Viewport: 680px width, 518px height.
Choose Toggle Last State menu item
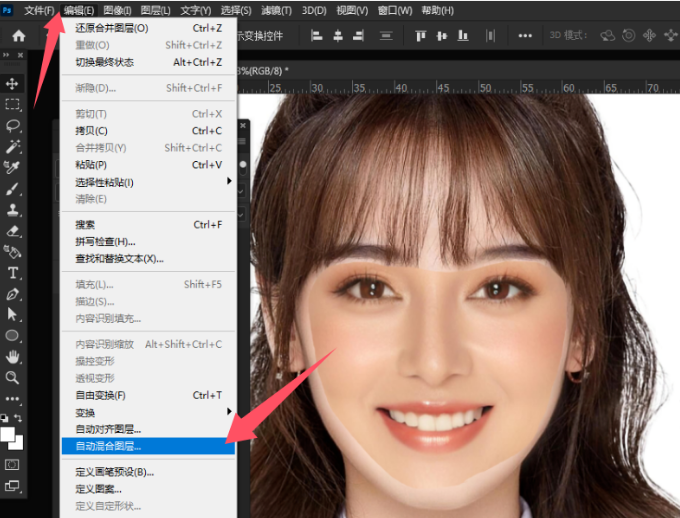148,62
